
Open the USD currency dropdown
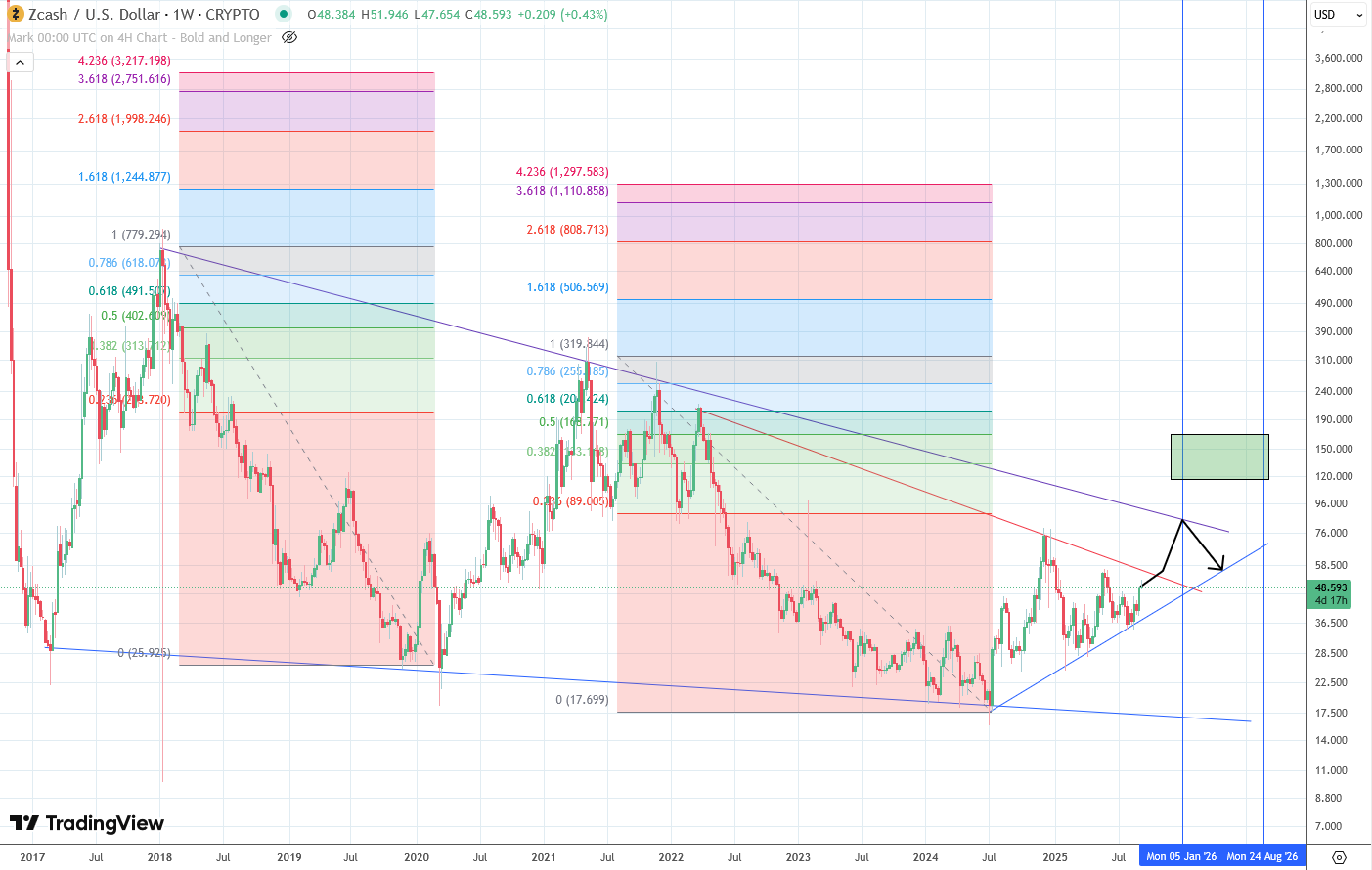[x=1339, y=15]
